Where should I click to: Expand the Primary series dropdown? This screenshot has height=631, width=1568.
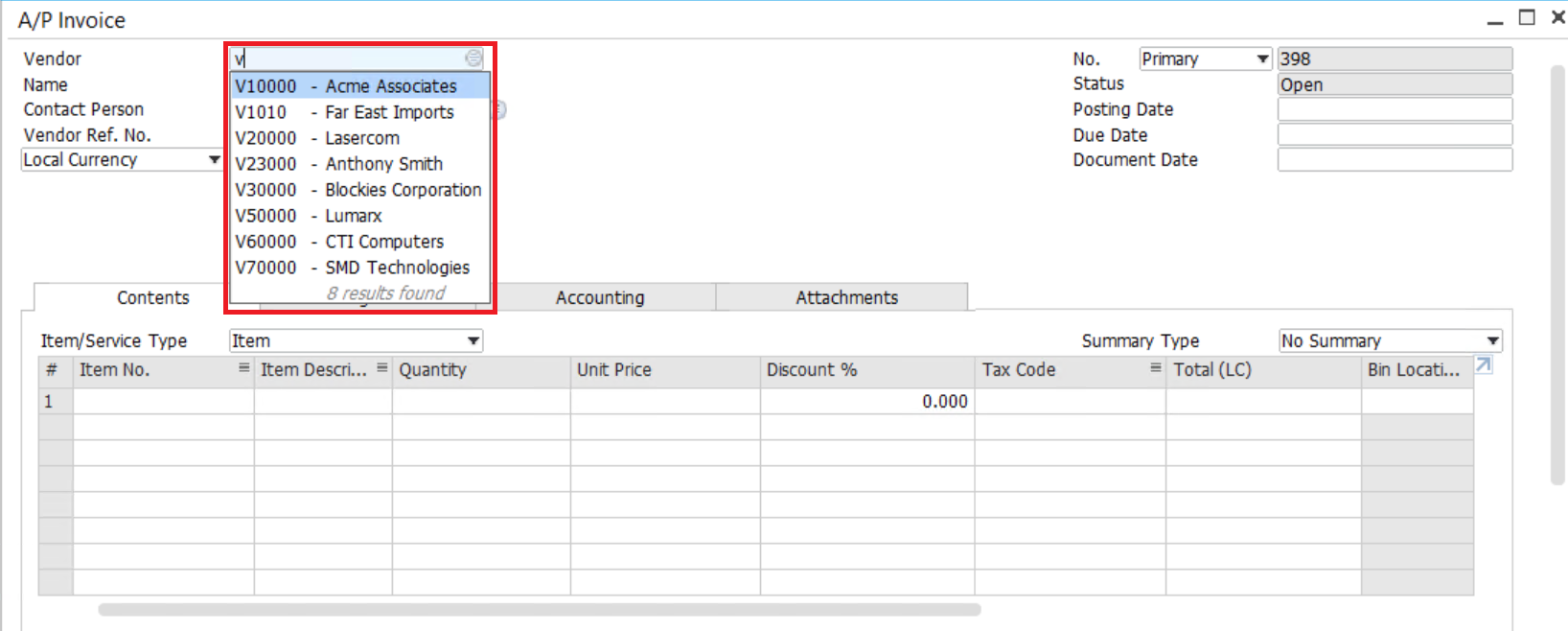pos(1262,59)
